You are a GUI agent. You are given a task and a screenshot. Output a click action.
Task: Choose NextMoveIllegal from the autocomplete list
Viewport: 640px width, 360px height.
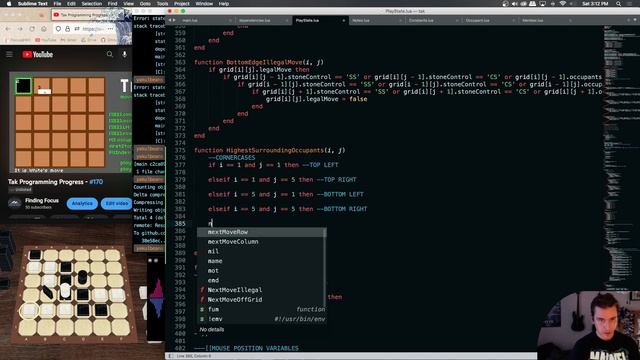261,290
